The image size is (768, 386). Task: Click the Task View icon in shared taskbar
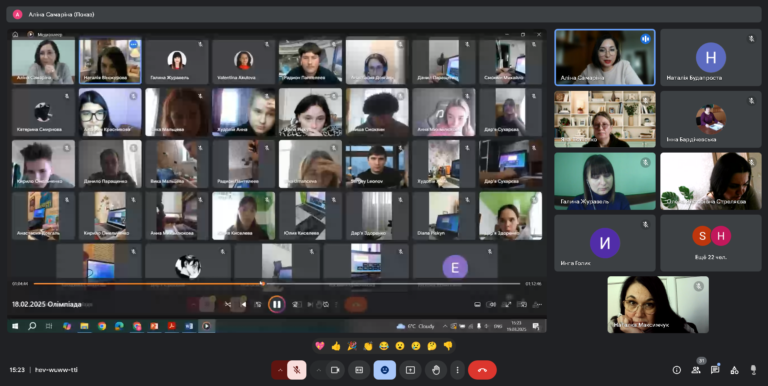click(49, 326)
